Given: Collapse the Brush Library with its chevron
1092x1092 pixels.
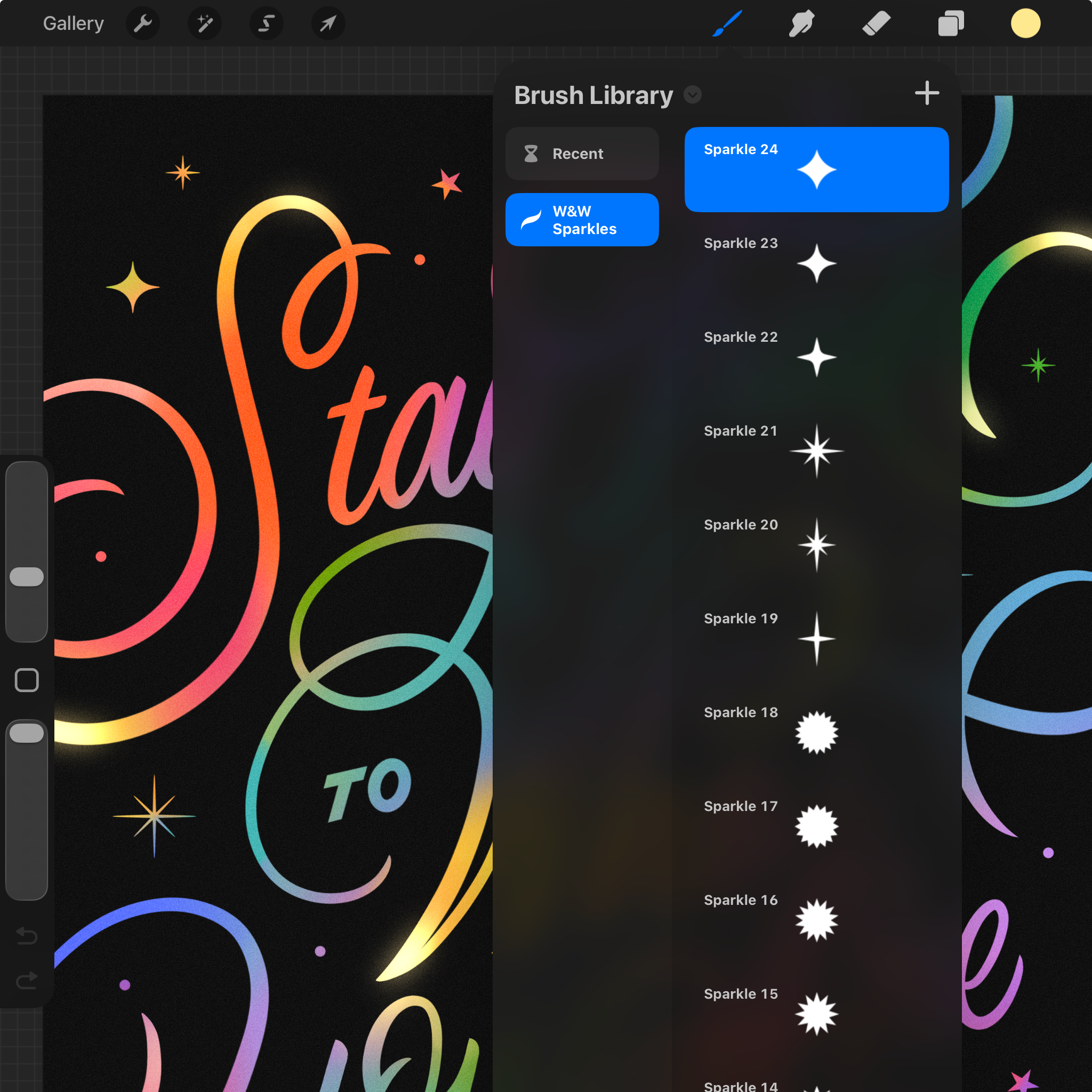Looking at the screenshot, I should pos(693,95).
